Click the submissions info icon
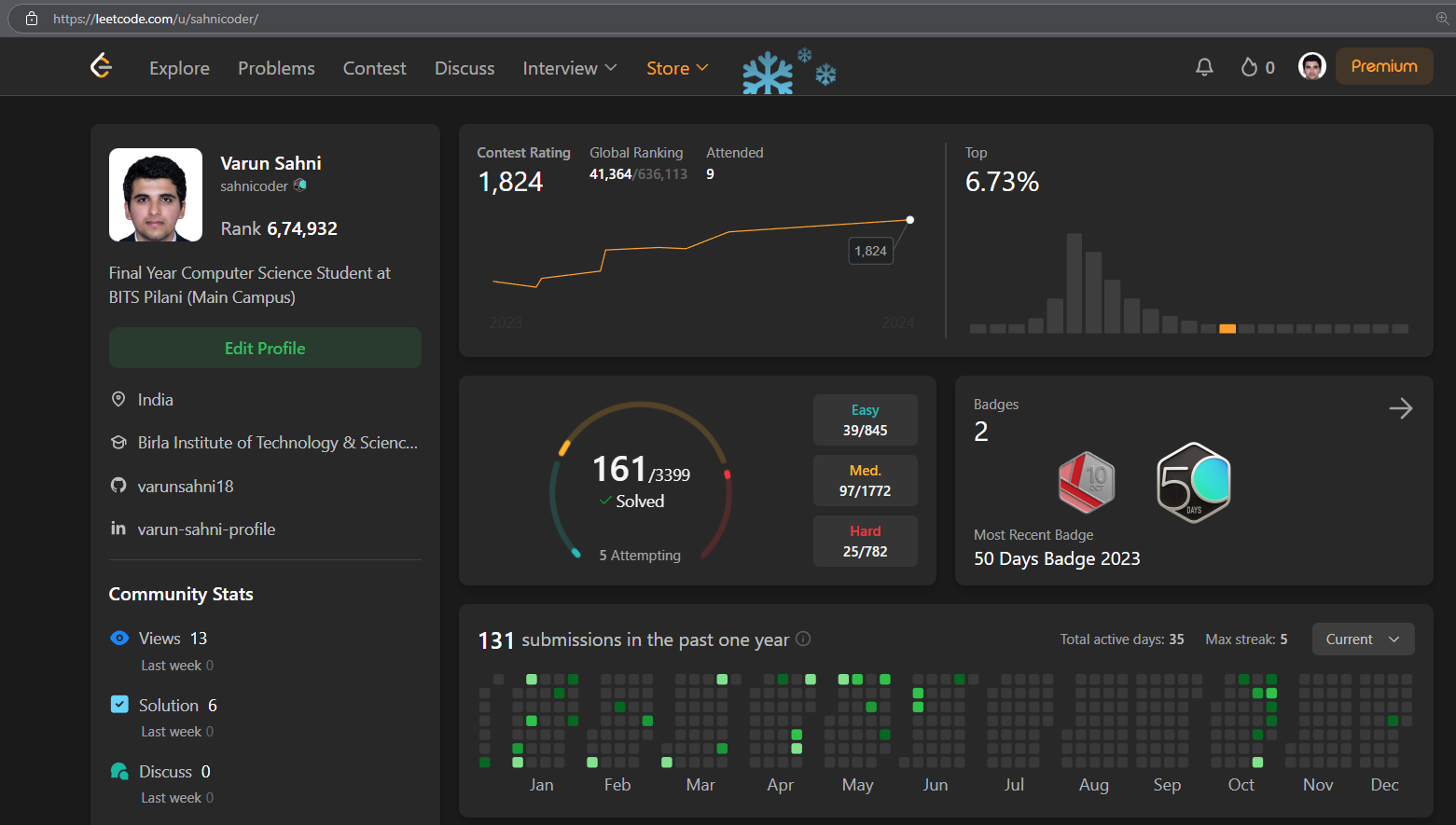This screenshot has height=825, width=1456. tap(803, 639)
